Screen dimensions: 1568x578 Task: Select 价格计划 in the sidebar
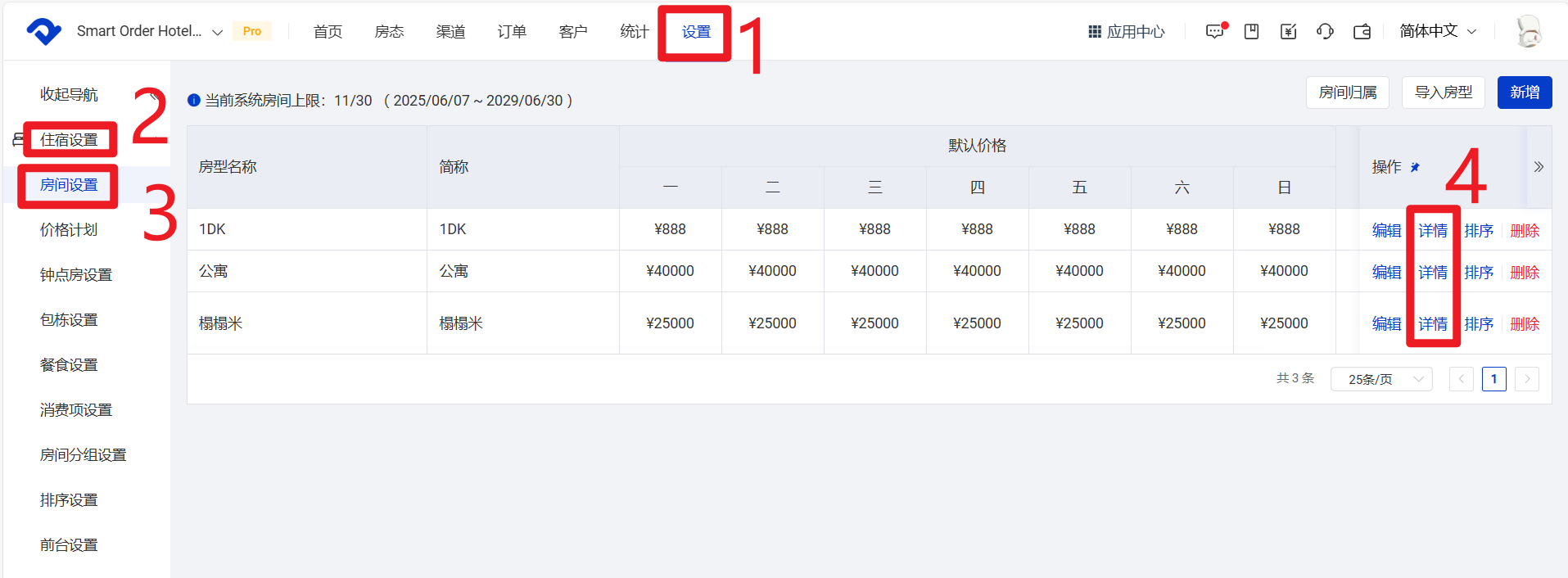[x=69, y=230]
